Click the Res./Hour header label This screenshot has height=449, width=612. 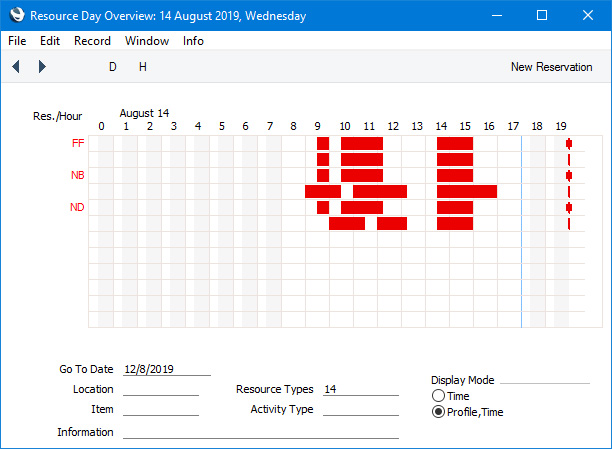coord(57,116)
